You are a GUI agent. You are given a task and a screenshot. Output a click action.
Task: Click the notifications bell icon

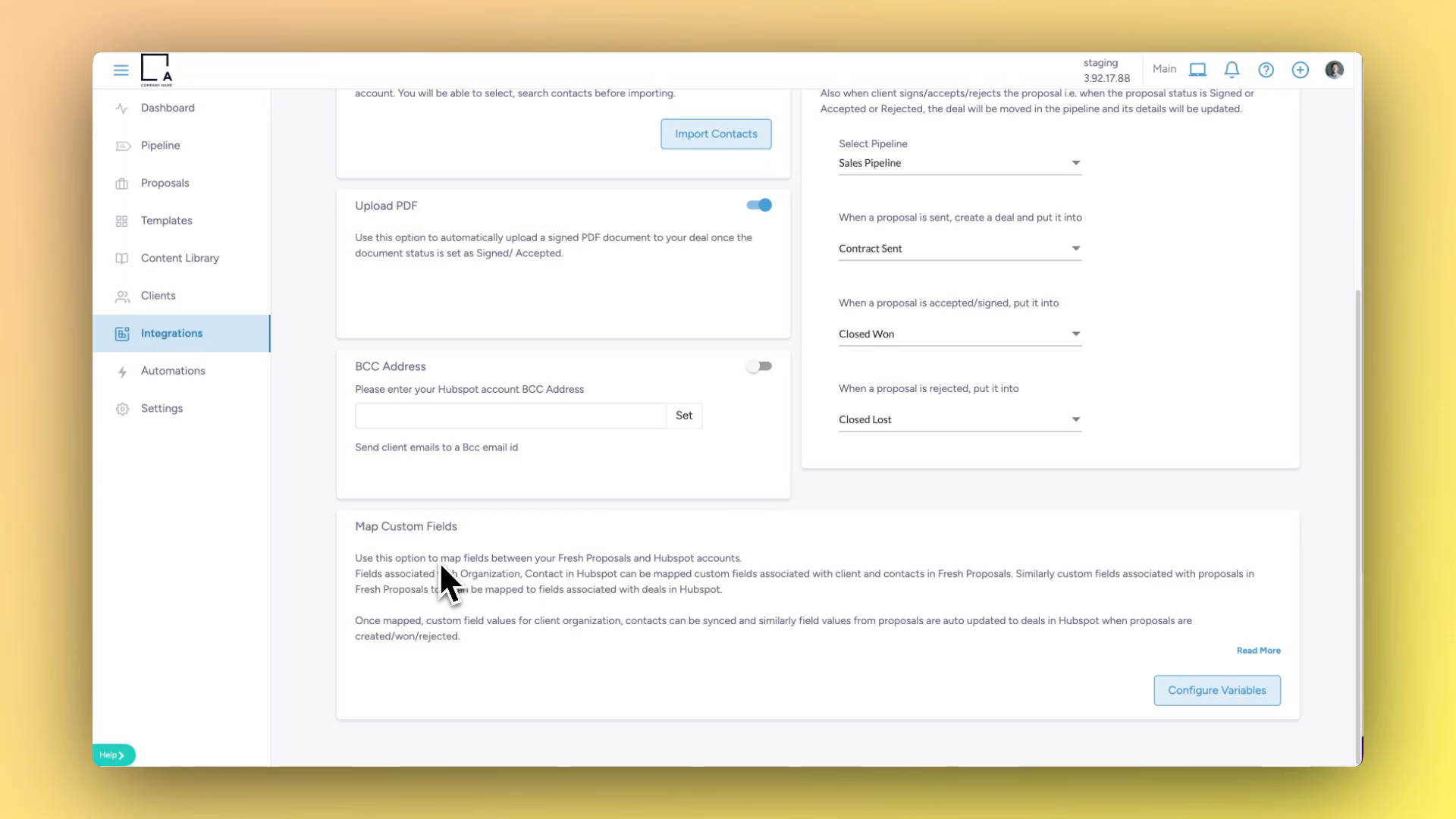point(1232,70)
